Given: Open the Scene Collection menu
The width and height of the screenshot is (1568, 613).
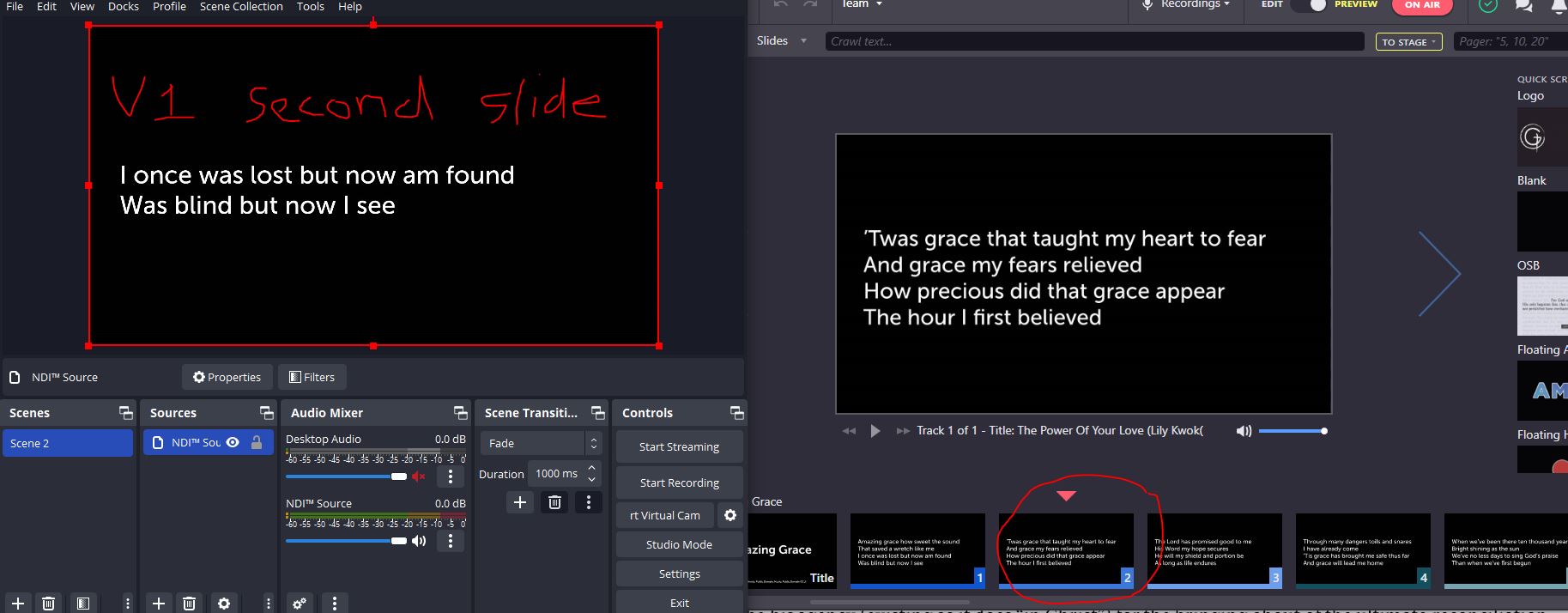Looking at the screenshot, I should [241, 6].
